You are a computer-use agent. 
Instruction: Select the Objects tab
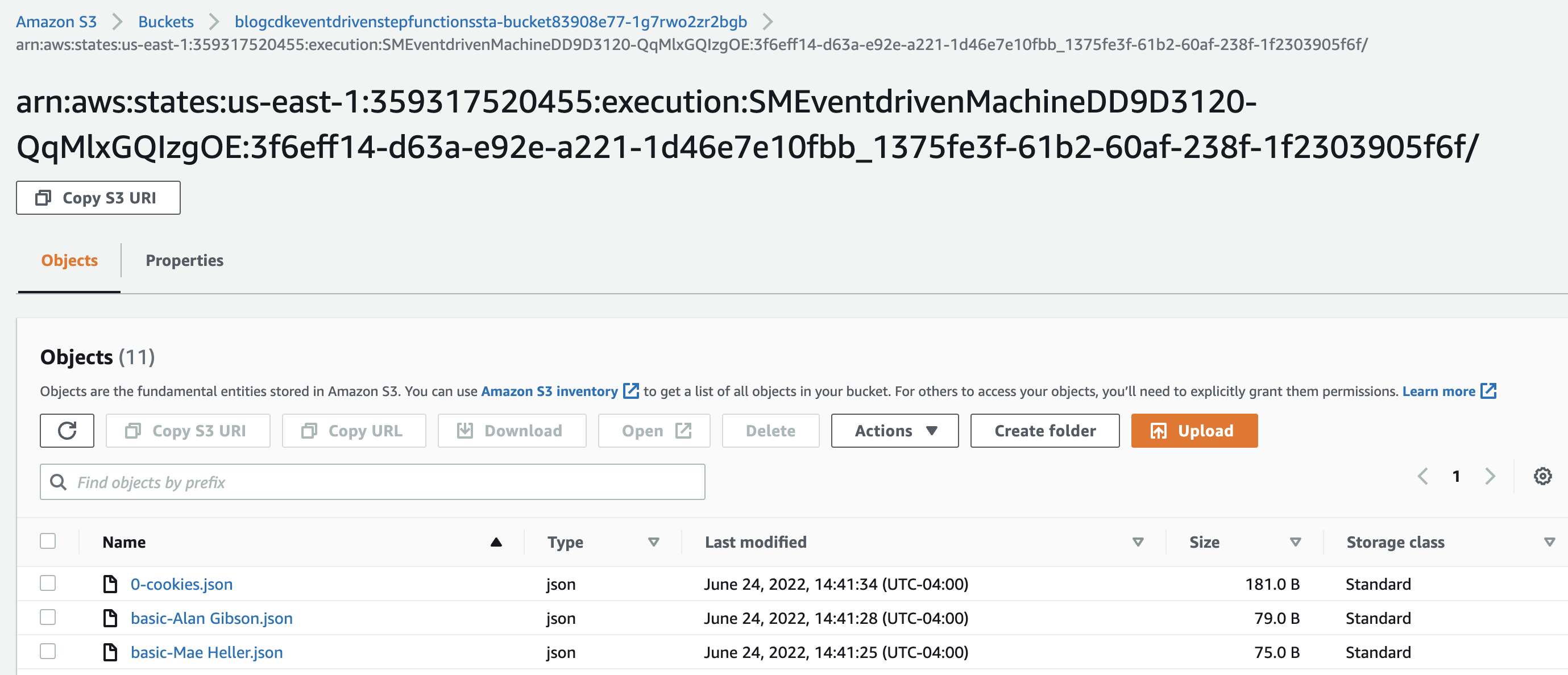tap(69, 260)
